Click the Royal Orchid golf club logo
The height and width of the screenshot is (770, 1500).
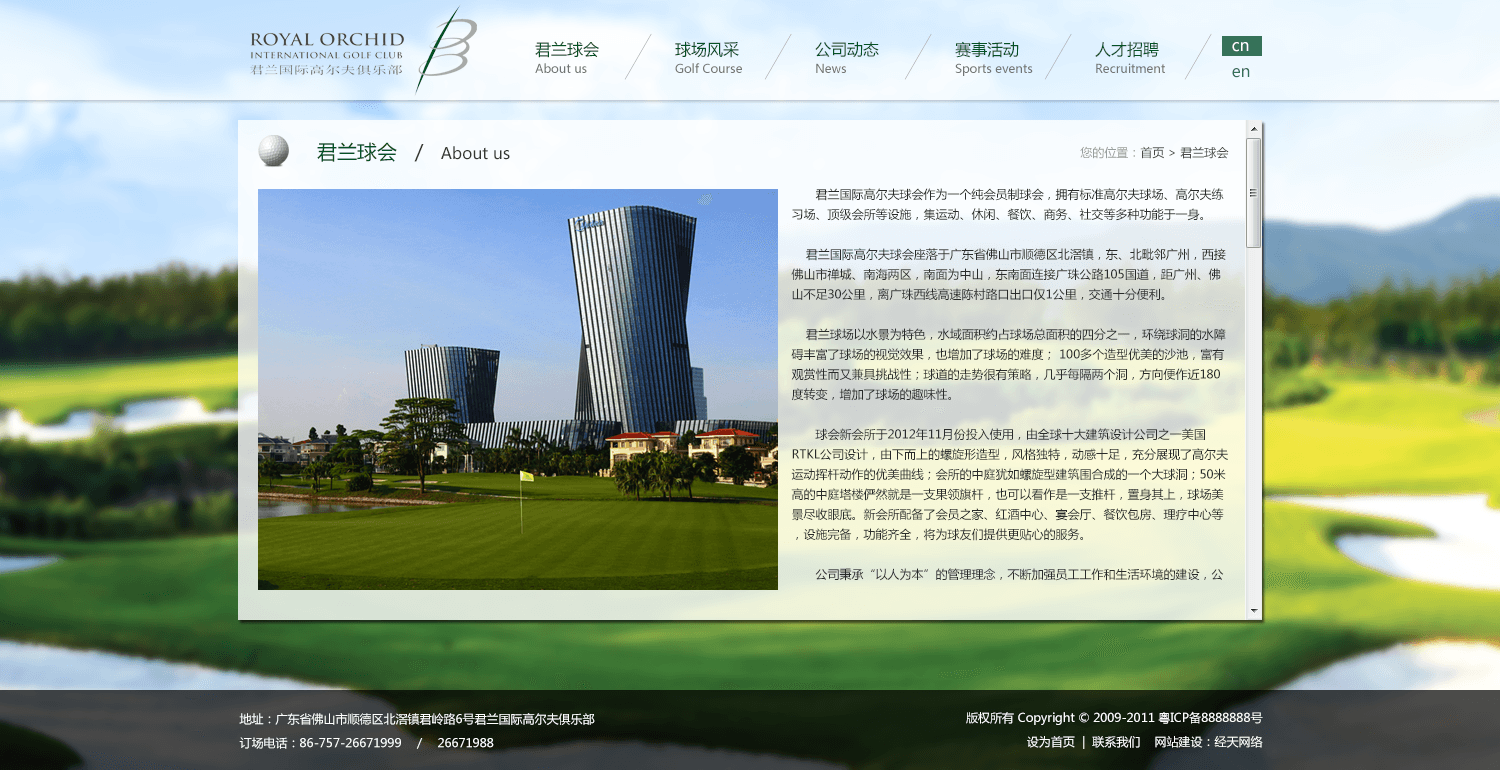[x=360, y=52]
